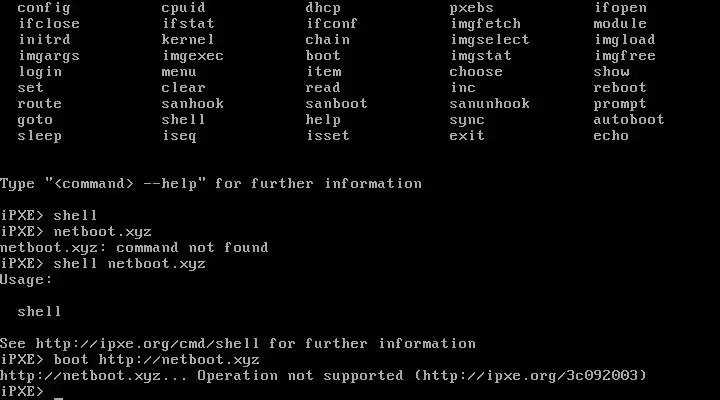Click the 'command not found' error message
720x400 pixels.
tap(192, 248)
